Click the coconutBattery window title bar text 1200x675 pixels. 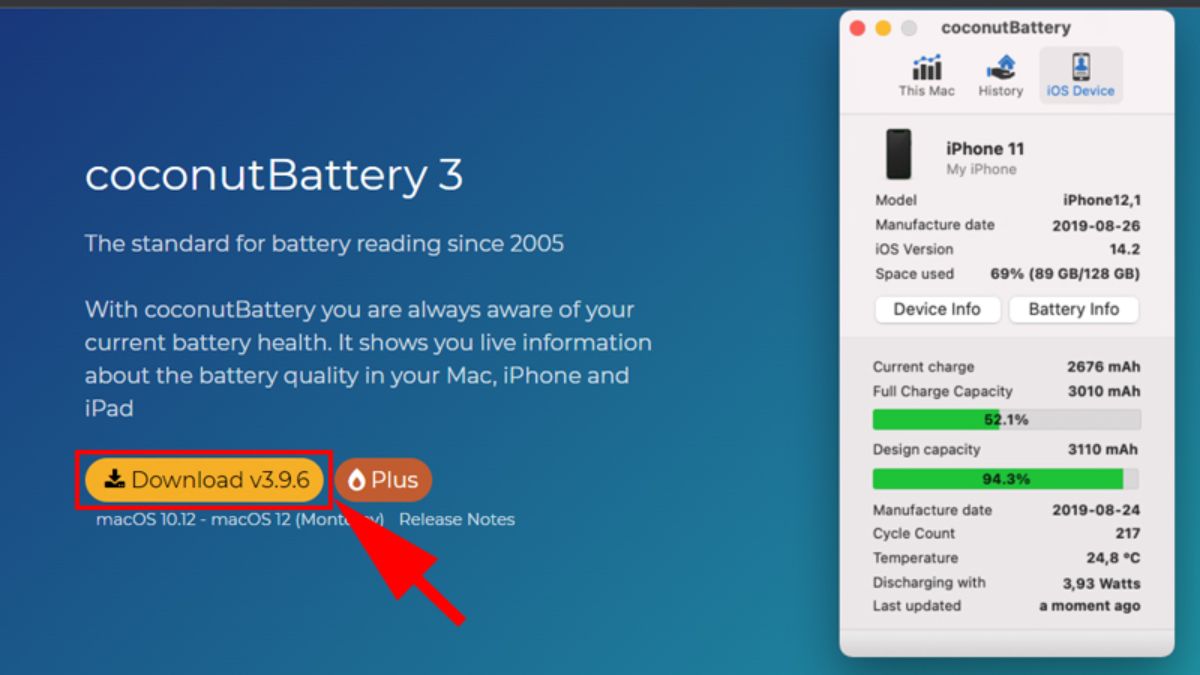click(1006, 28)
